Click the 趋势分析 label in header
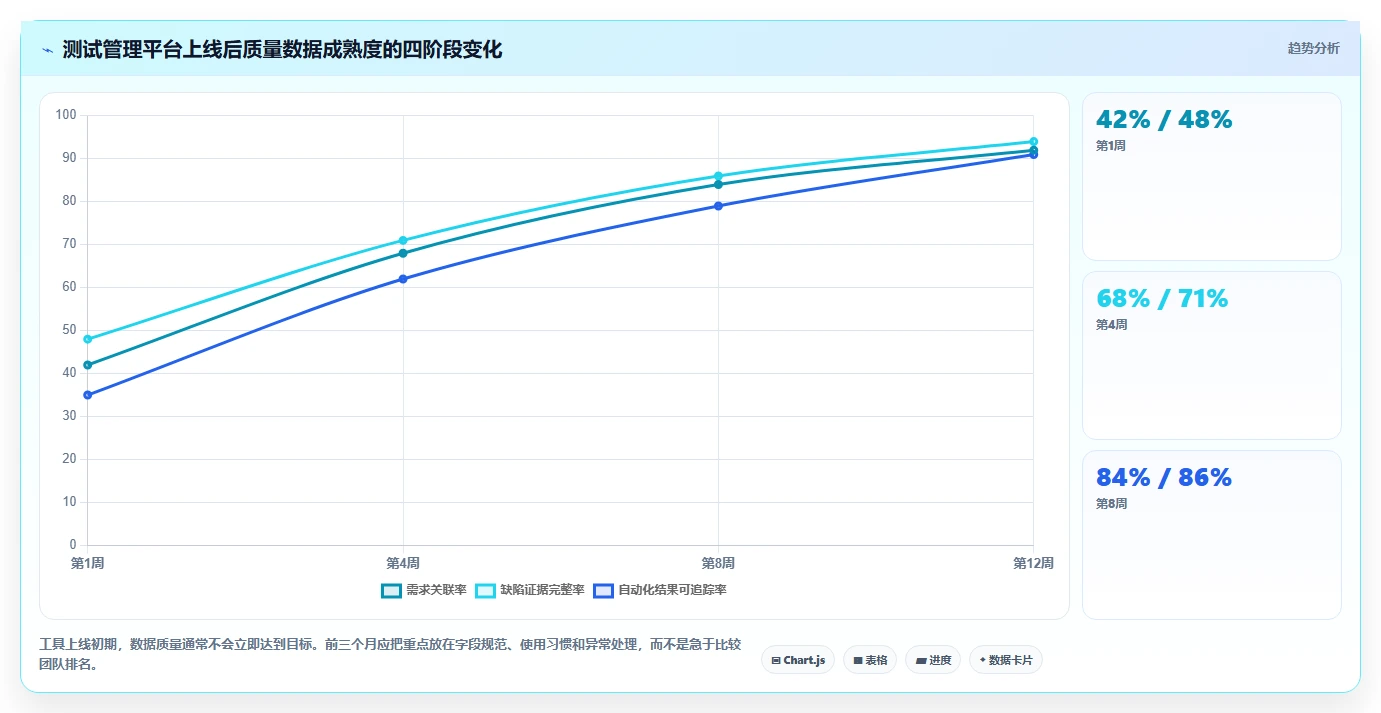The image size is (1381, 713). (x=1313, y=49)
